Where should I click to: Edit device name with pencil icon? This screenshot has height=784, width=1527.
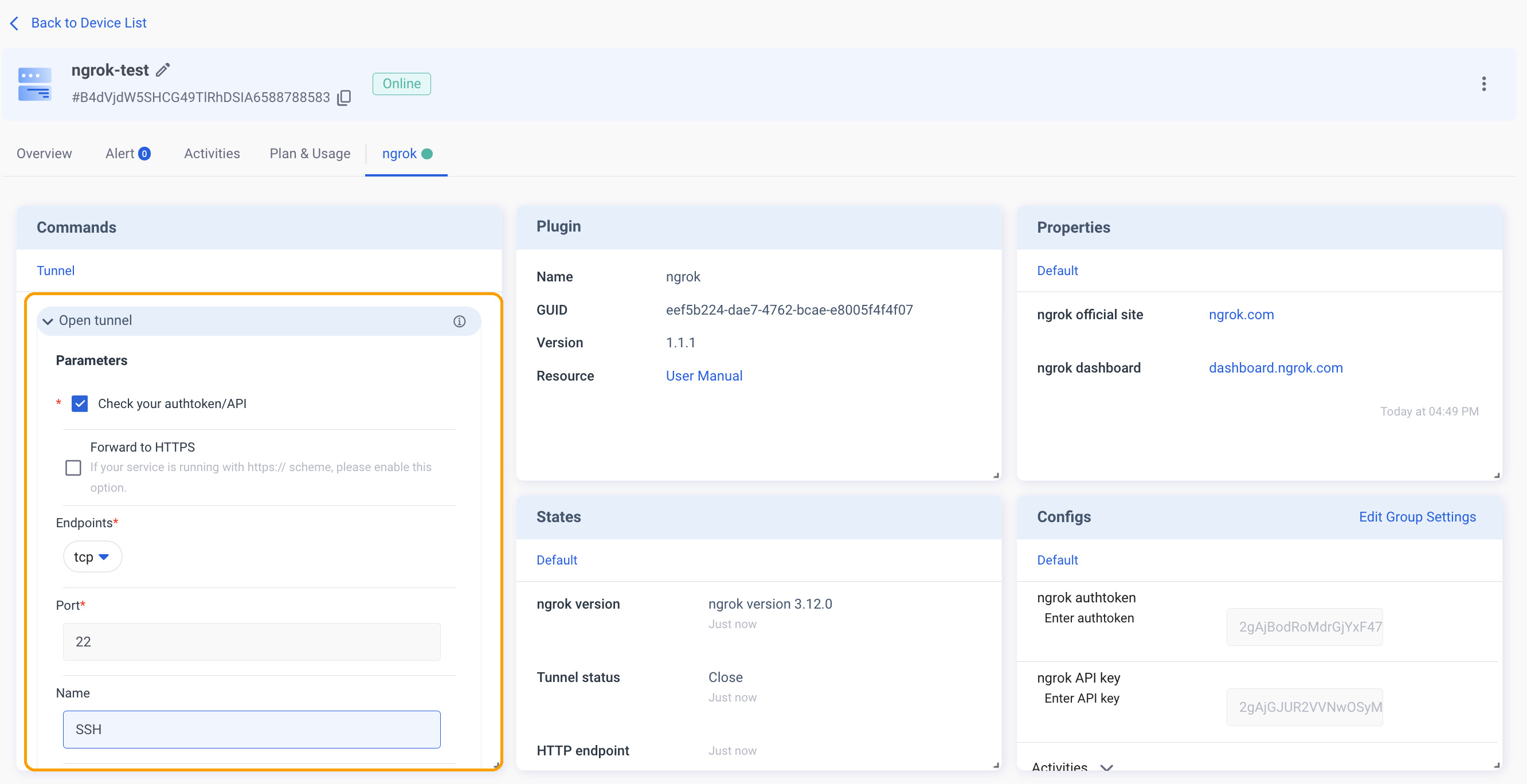tap(163, 70)
